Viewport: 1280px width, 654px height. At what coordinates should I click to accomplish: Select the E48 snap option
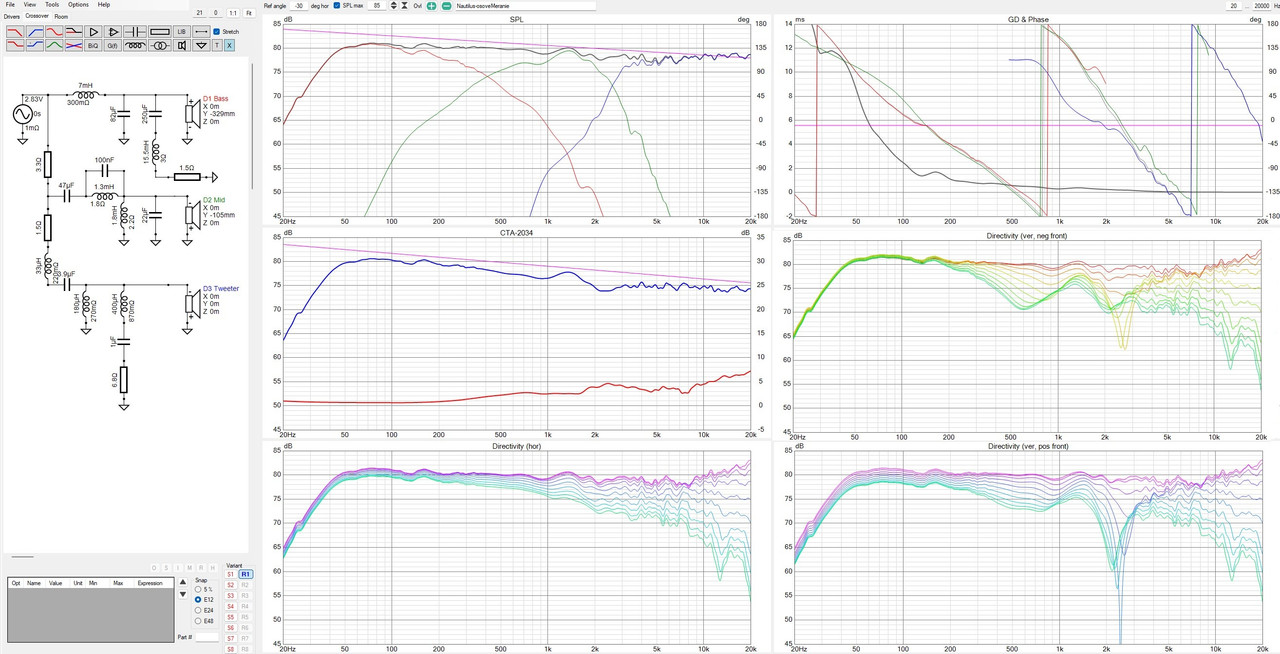click(x=198, y=621)
